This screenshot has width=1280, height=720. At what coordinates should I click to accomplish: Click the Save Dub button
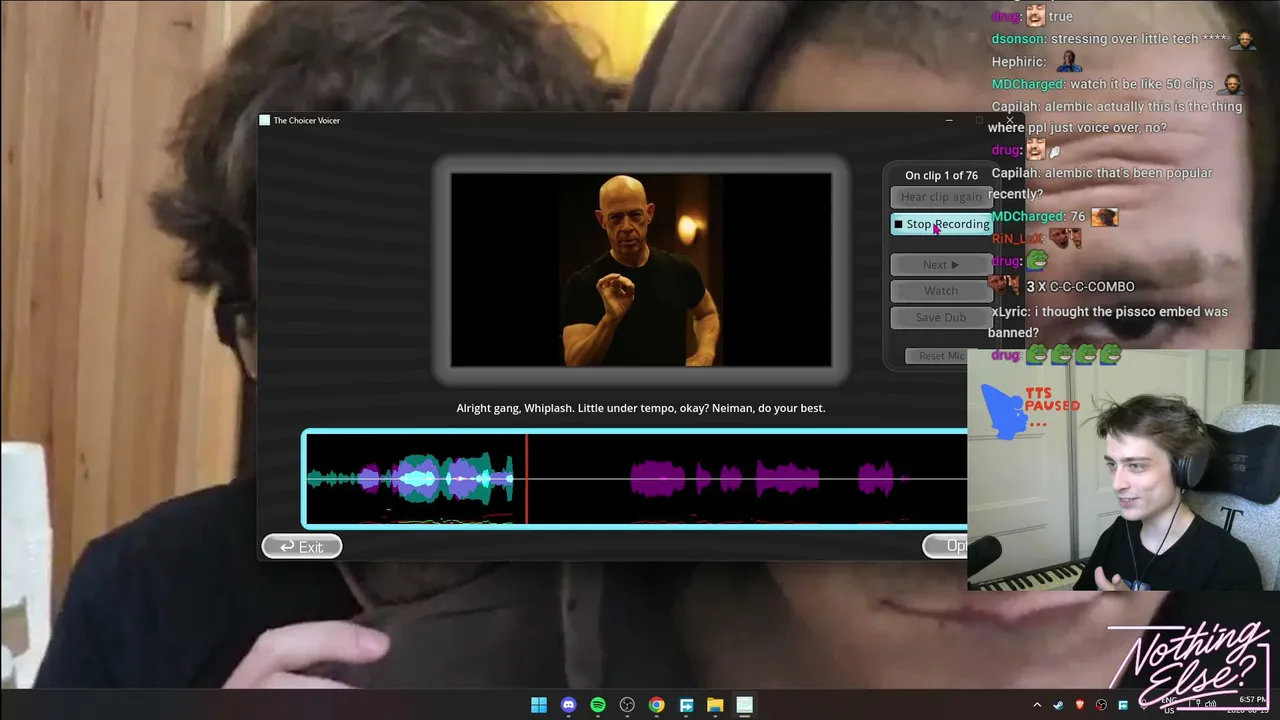pos(941,317)
